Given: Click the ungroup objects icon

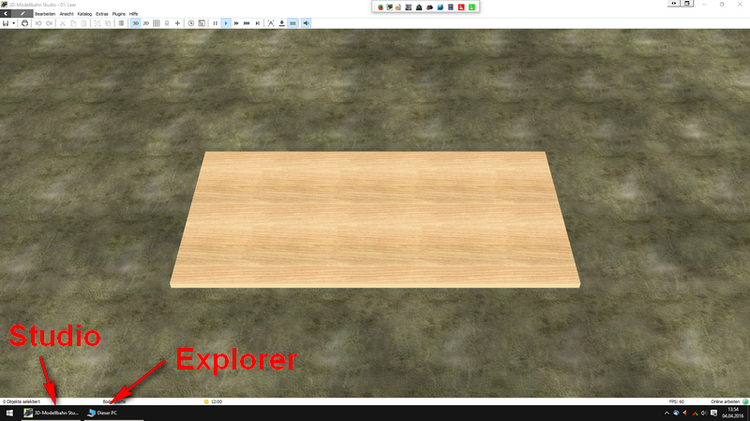Looking at the screenshot, I should 108,23.
